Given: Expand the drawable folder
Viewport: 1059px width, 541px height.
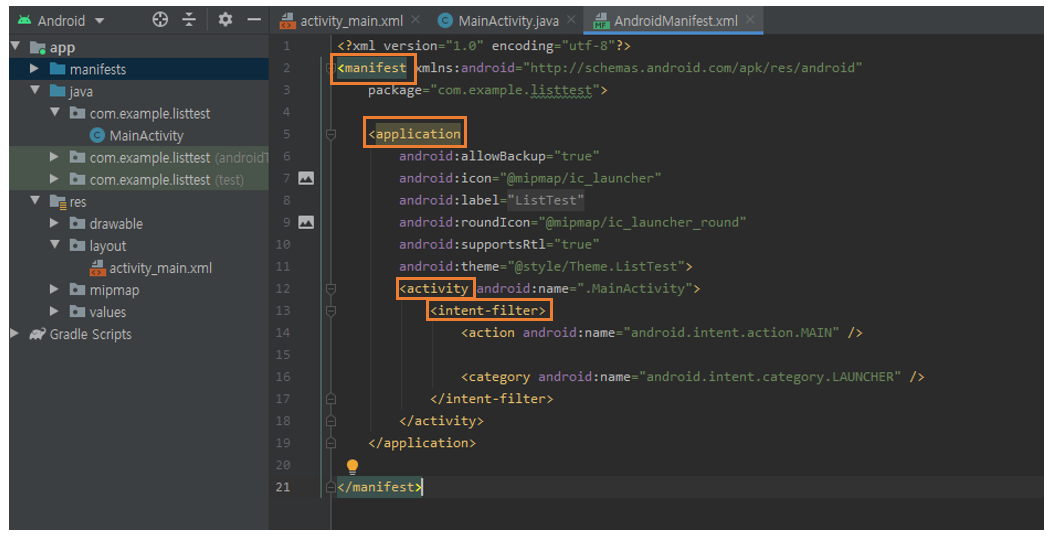Looking at the screenshot, I should click(55, 223).
